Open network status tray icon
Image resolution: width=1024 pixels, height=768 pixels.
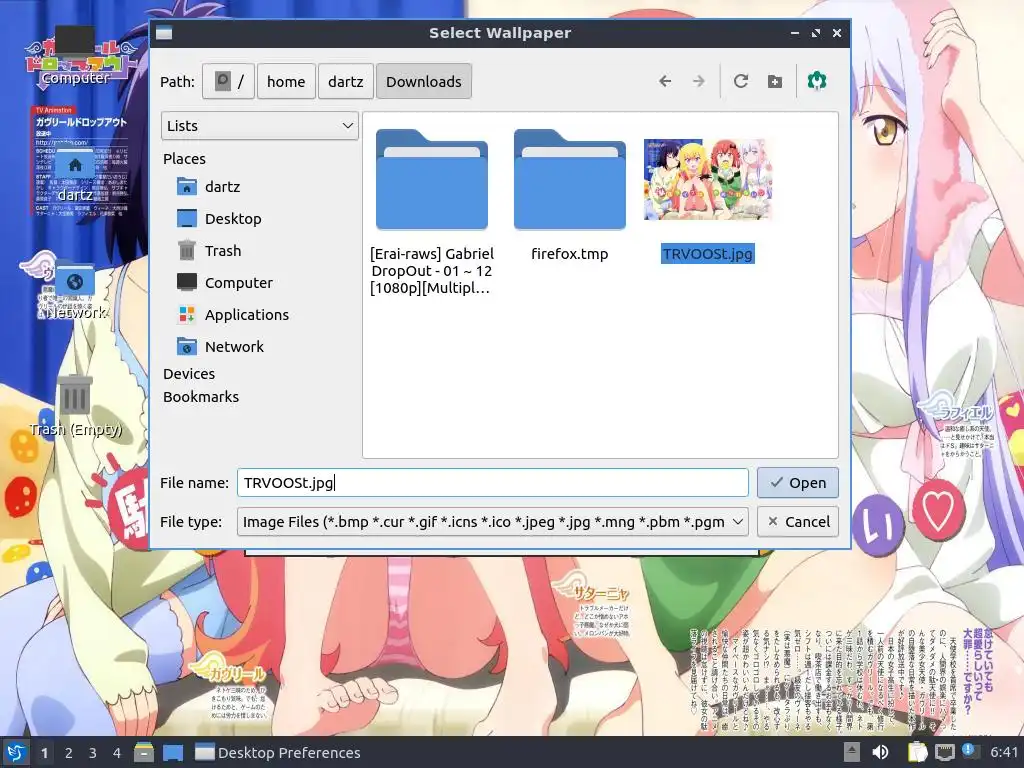coord(944,752)
